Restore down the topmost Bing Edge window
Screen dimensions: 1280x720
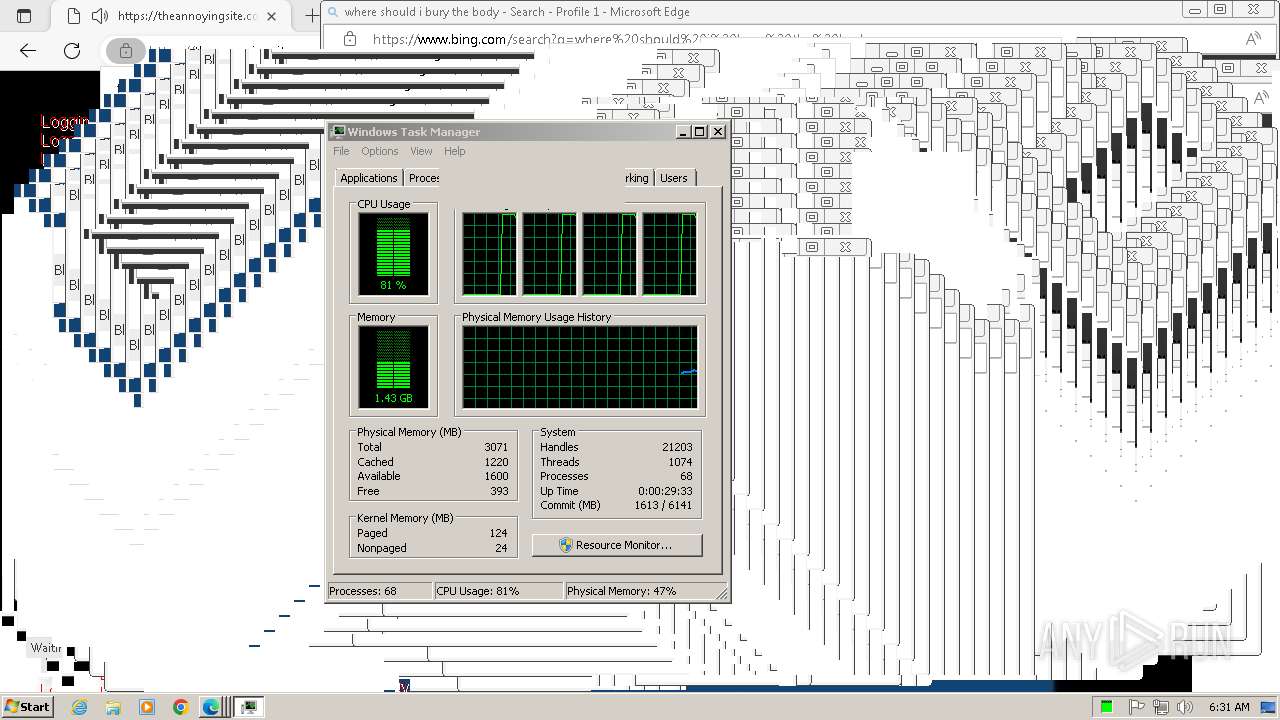coord(1220,10)
